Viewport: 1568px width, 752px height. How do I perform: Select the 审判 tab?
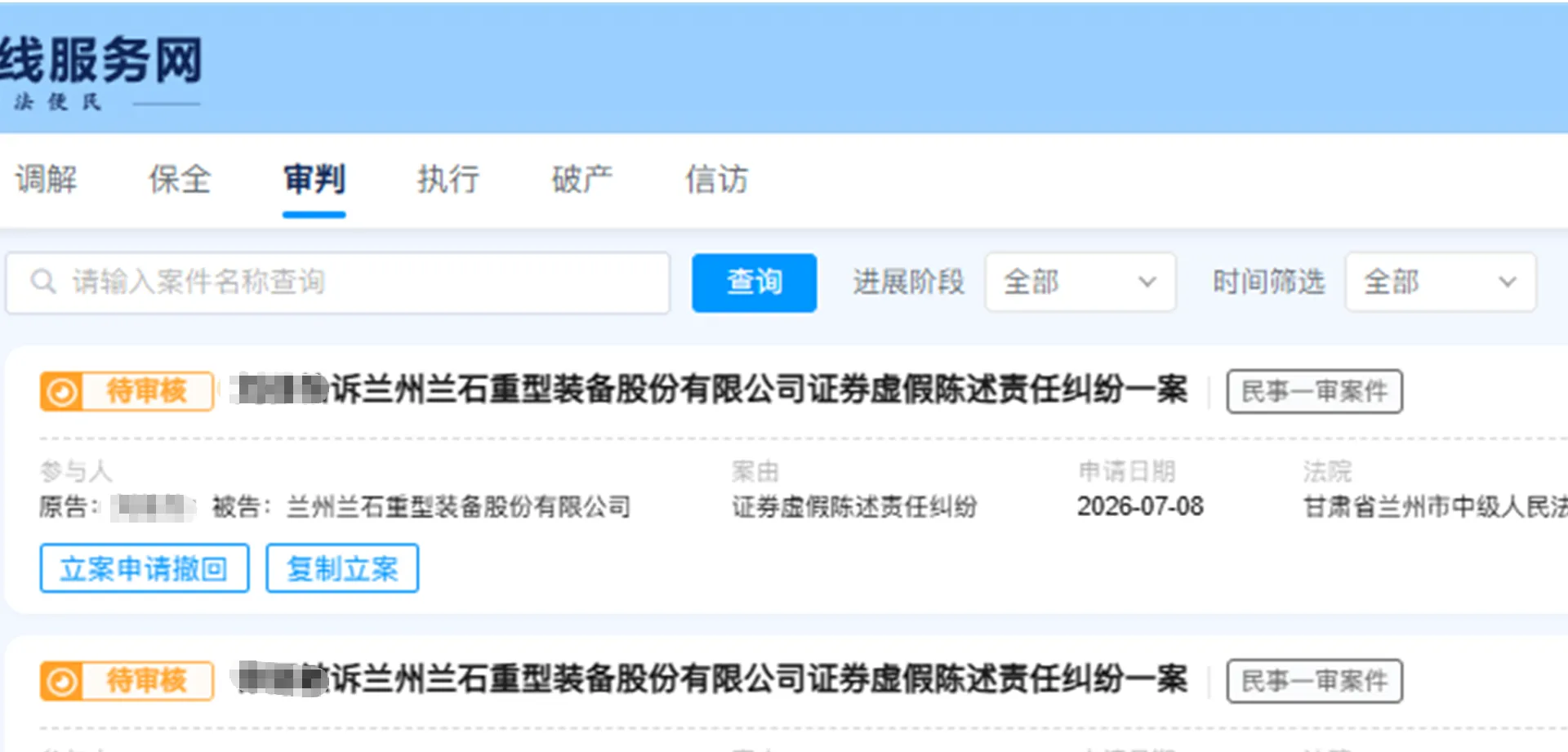314,179
